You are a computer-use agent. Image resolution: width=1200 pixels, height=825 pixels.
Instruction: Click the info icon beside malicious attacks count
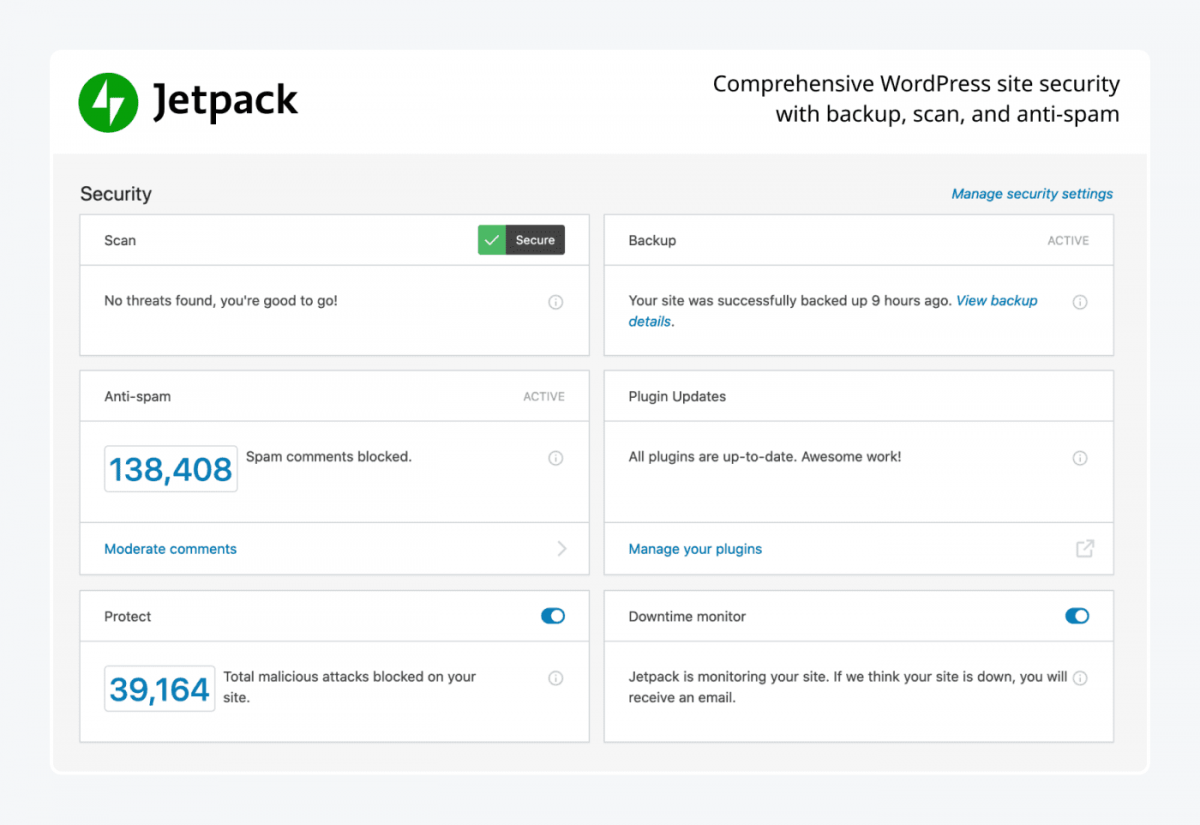pos(556,678)
